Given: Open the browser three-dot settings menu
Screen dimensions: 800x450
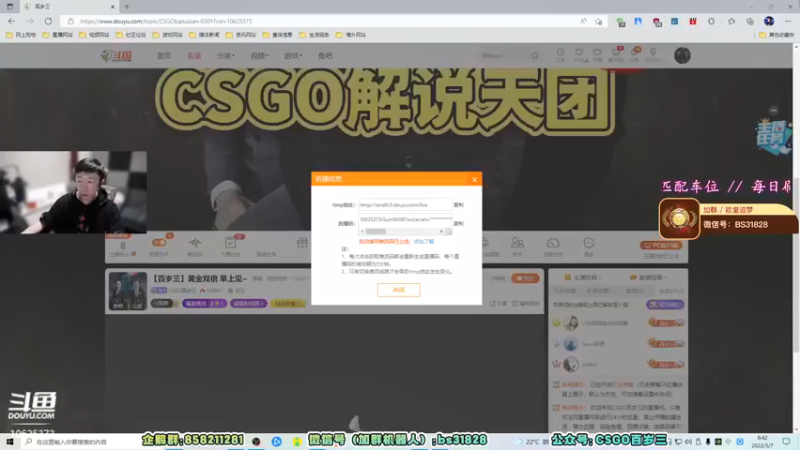Looking at the screenshot, I should point(788,21).
